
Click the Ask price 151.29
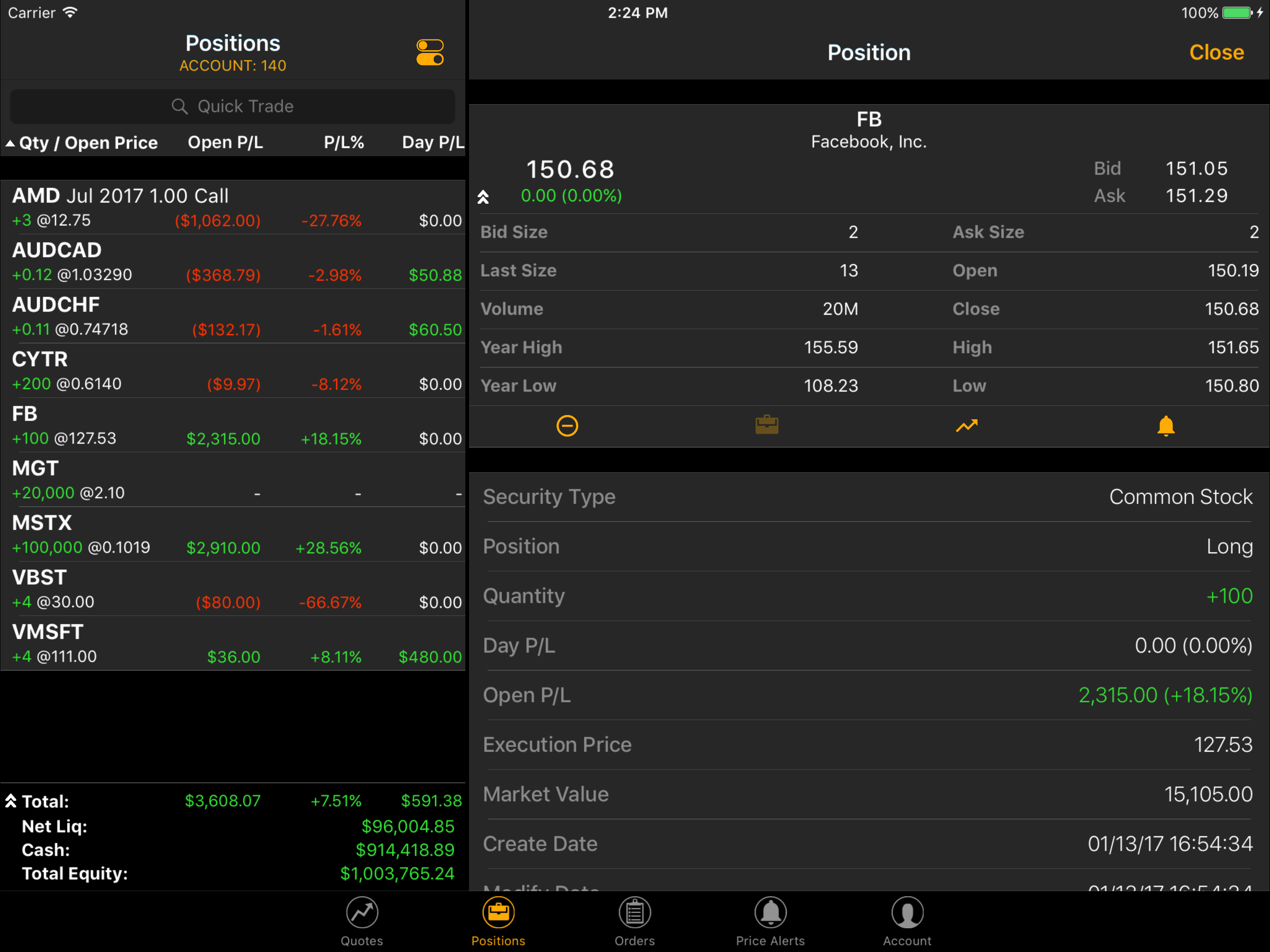[x=1197, y=196]
